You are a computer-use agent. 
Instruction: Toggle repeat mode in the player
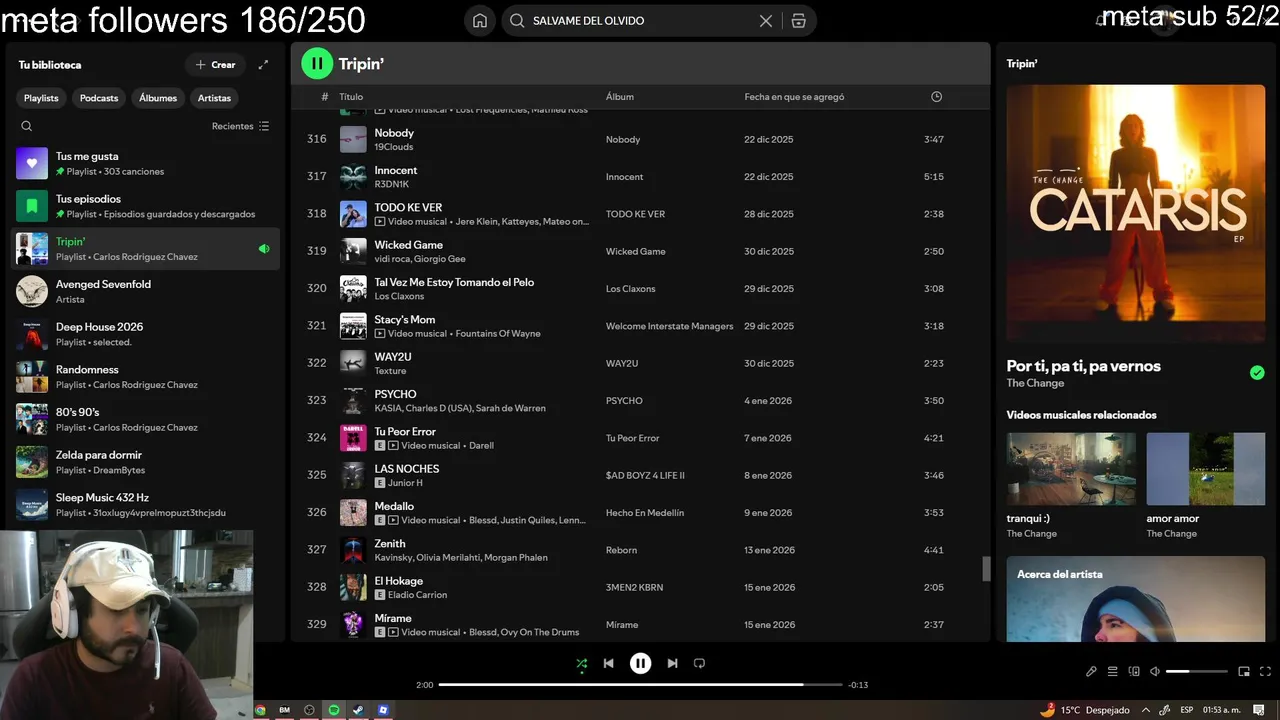[699, 663]
